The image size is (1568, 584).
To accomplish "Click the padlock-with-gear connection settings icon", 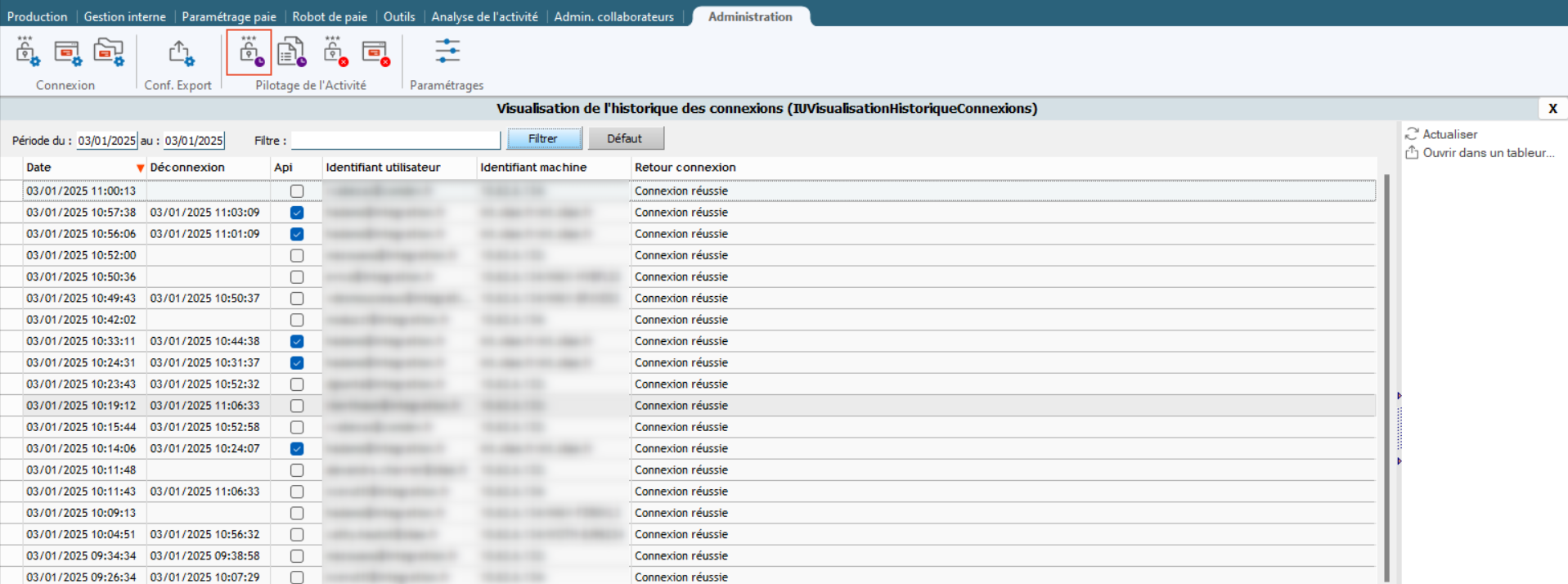I will click(x=27, y=52).
